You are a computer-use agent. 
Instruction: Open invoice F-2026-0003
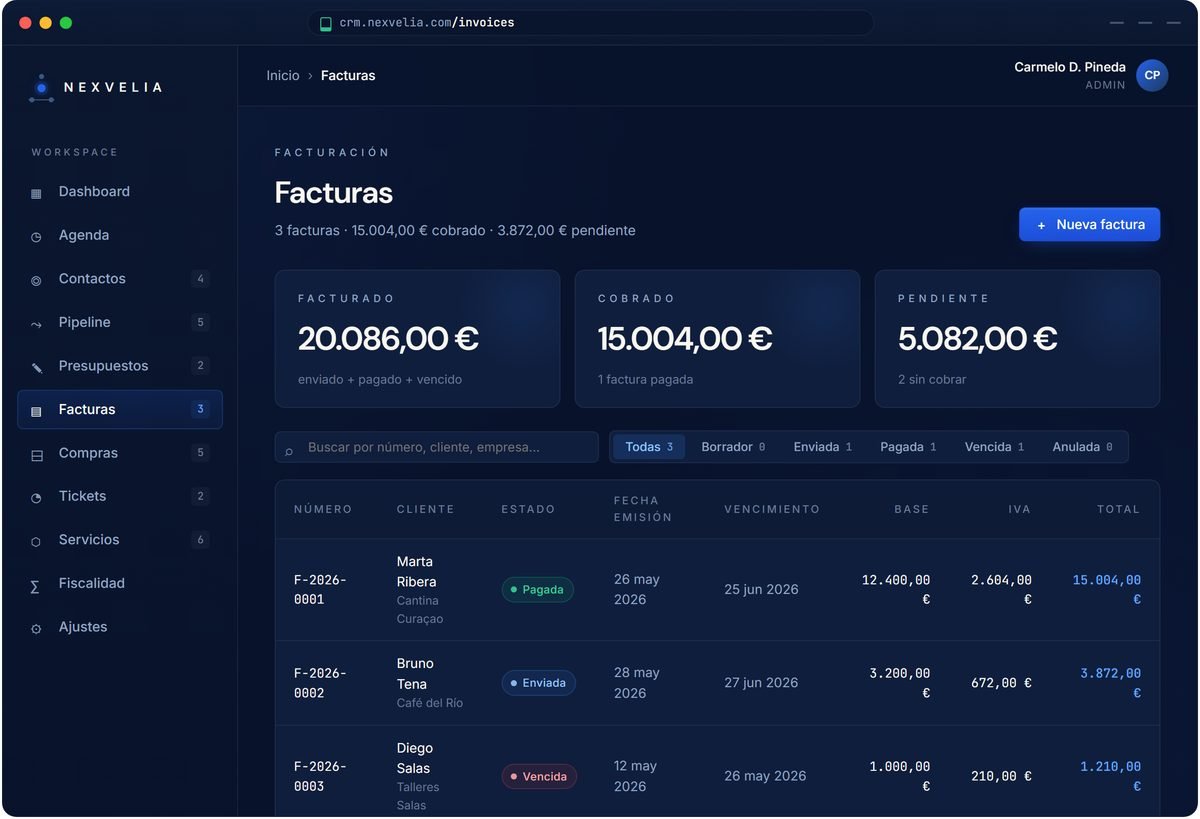click(x=320, y=776)
